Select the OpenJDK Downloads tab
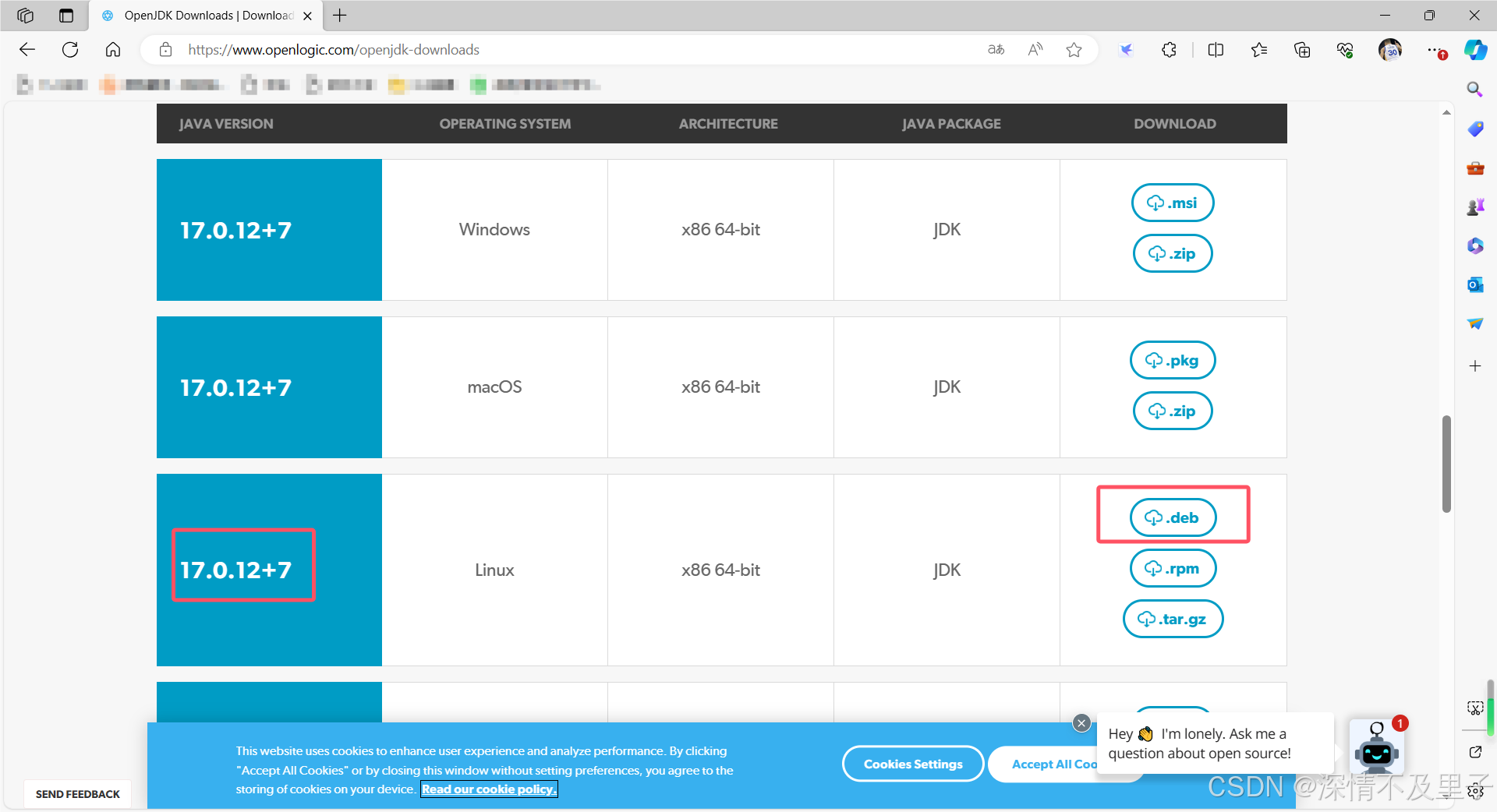1497x812 pixels. [206, 16]
